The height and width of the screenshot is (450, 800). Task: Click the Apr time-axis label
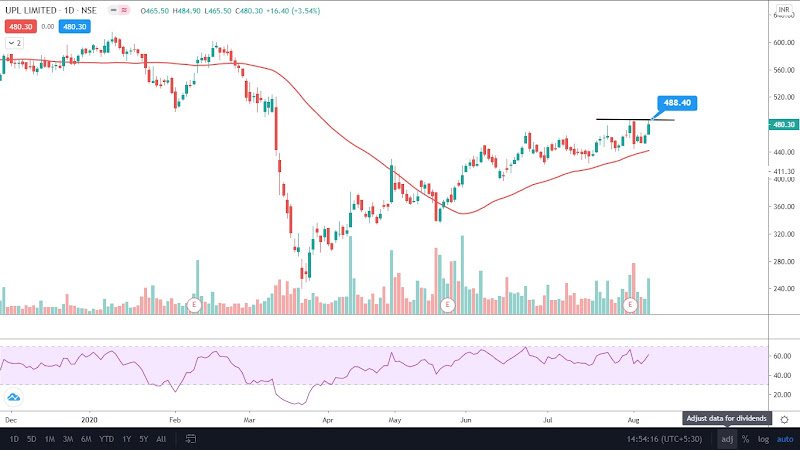click(328, 420)
